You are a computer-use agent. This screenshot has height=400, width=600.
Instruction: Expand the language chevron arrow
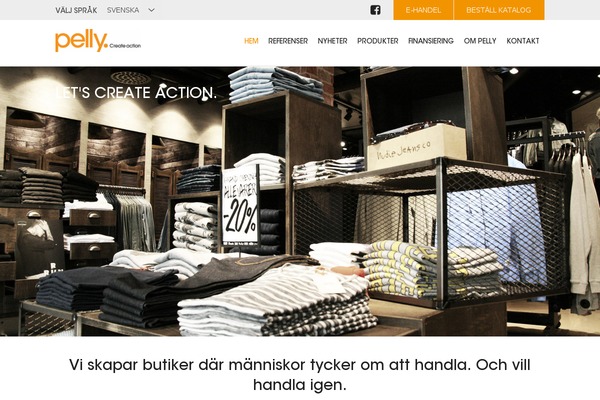pyautogui.click(x=152, y=10)
